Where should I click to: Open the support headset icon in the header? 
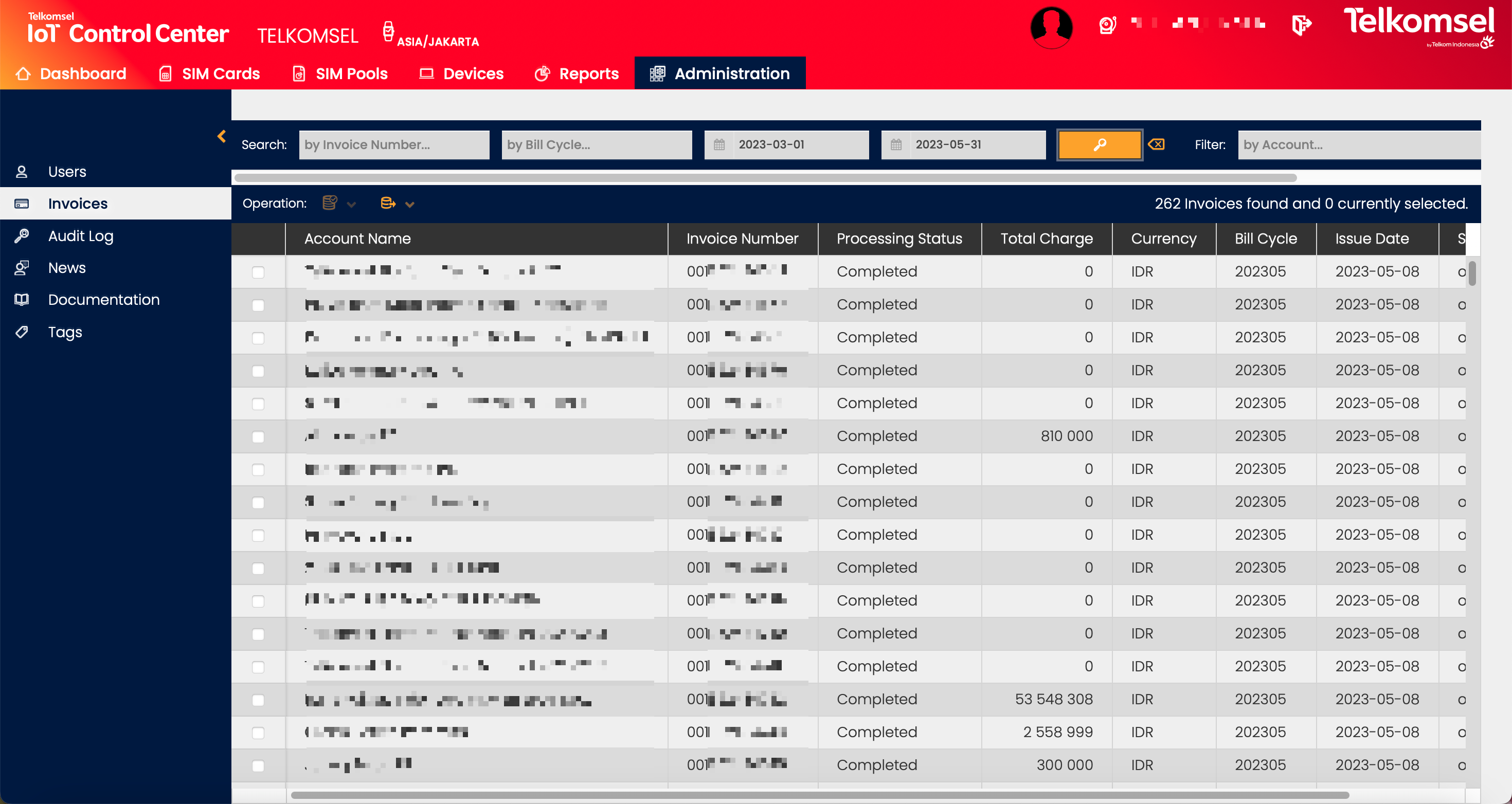pos(1107,25)
